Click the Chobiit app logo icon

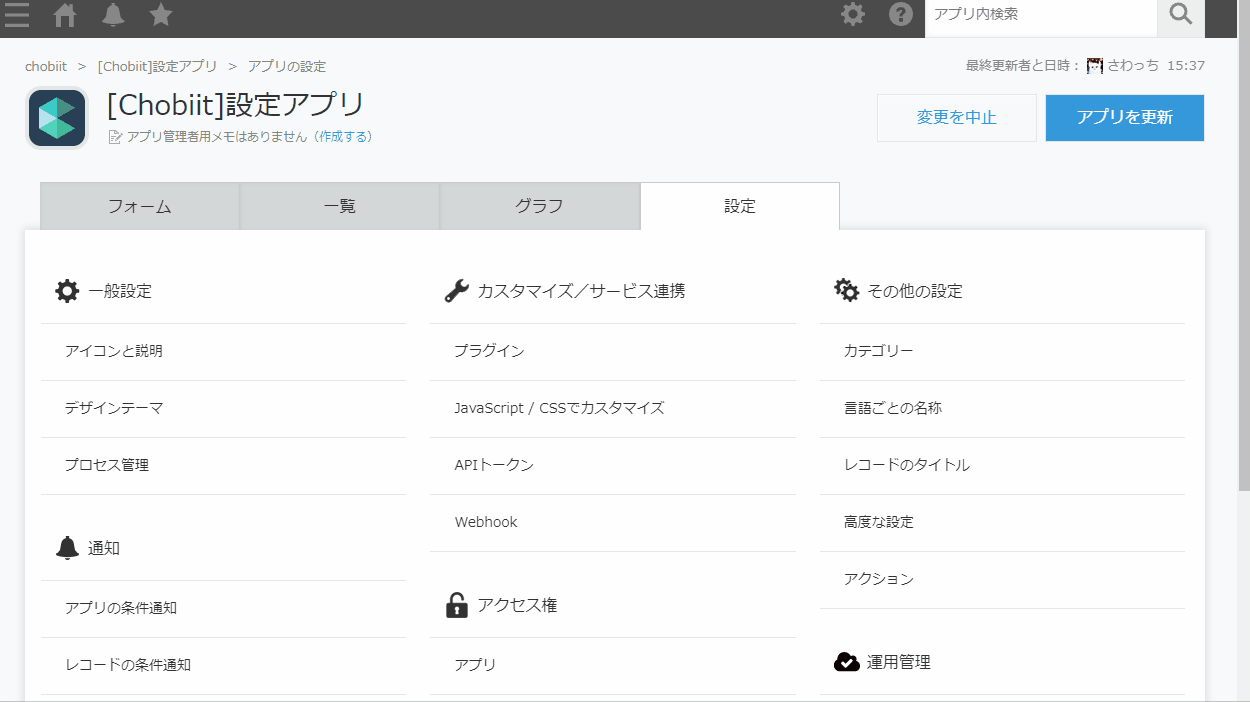[57, 118]
